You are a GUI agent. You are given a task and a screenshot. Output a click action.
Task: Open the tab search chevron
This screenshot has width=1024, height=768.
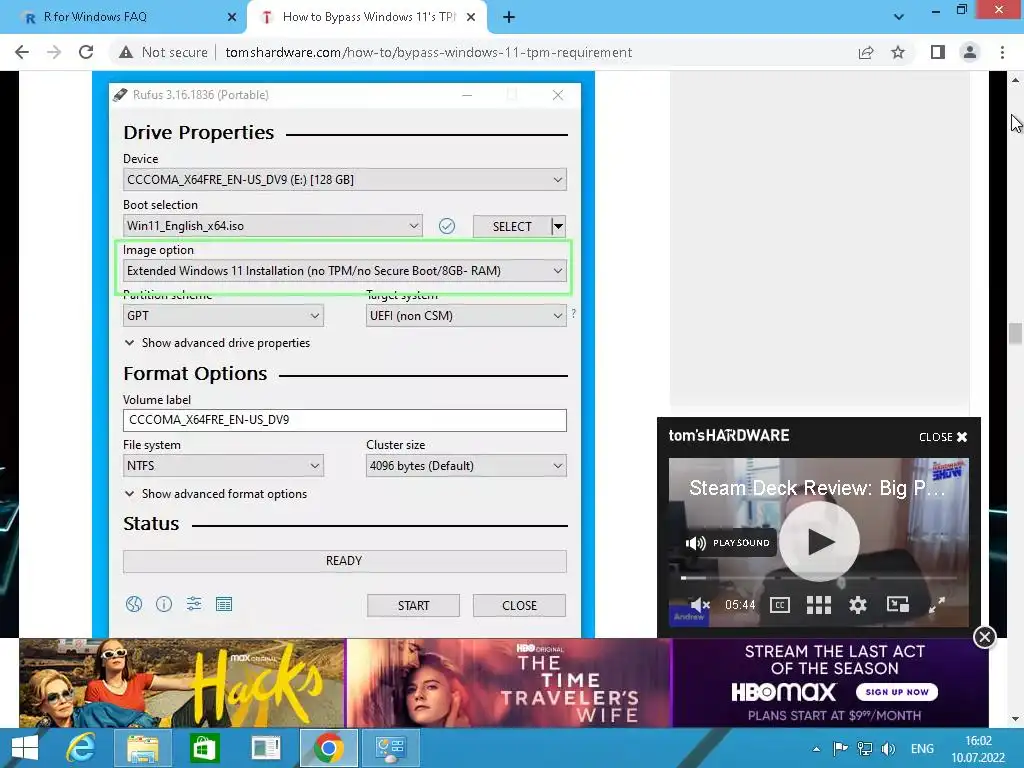pyautogui.click(x=899, y=18)
